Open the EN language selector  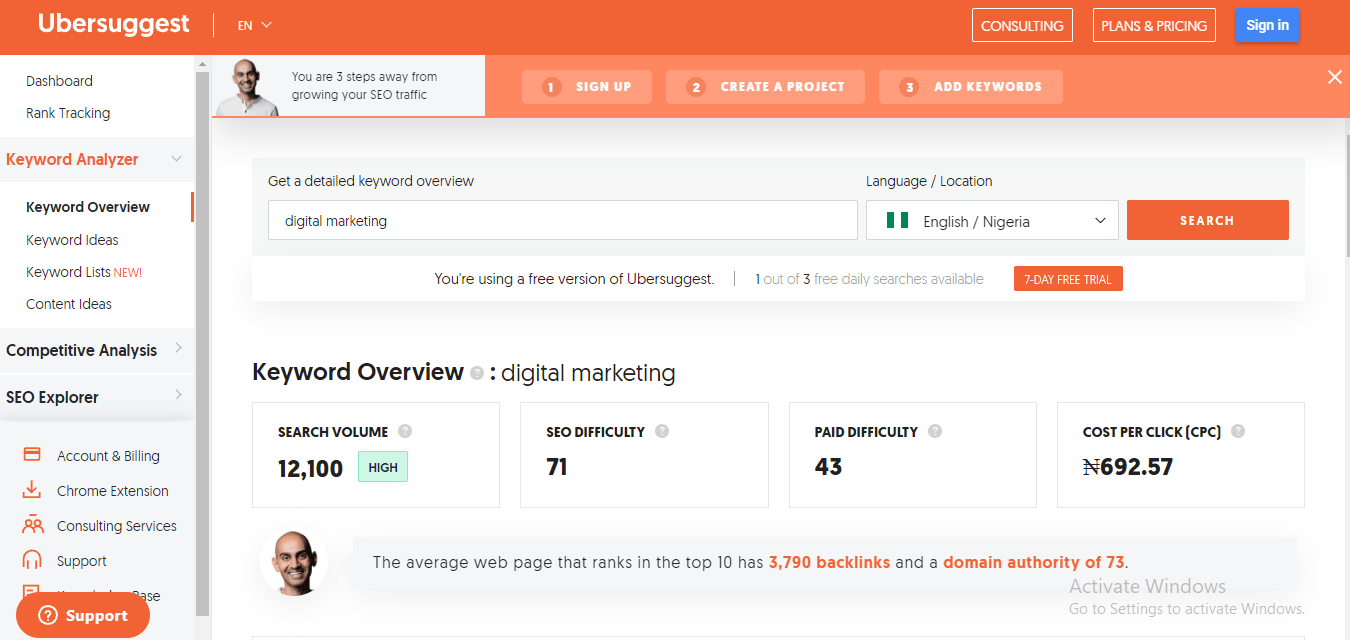click(x=255, y=25)
